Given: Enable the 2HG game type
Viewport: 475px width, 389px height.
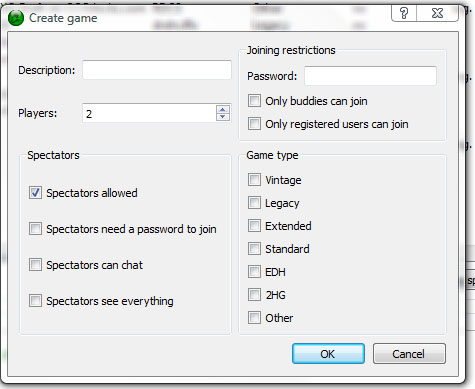Looking at the screenshot, I should 254,295.
